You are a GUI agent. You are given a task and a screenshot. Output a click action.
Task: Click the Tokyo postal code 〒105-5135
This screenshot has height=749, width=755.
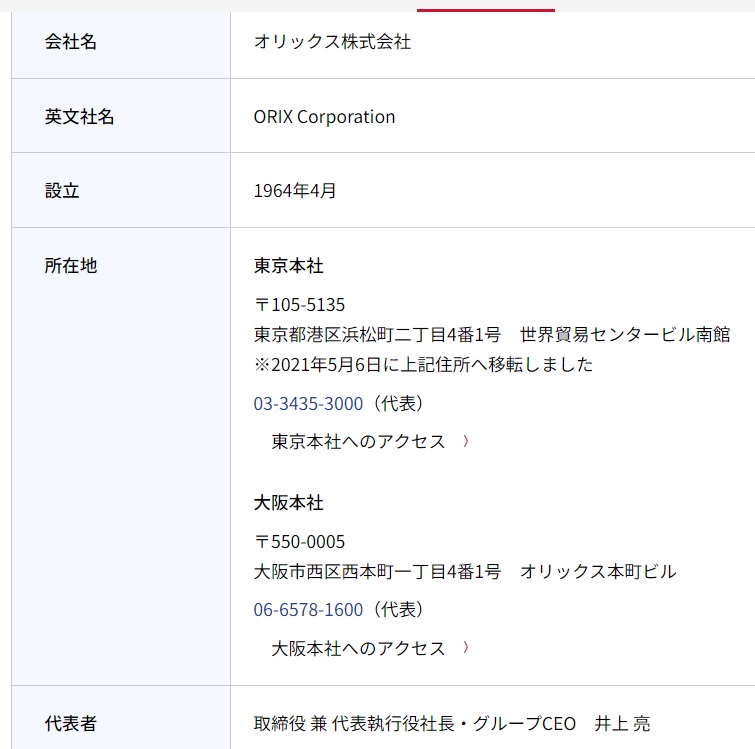pos(299,305)
